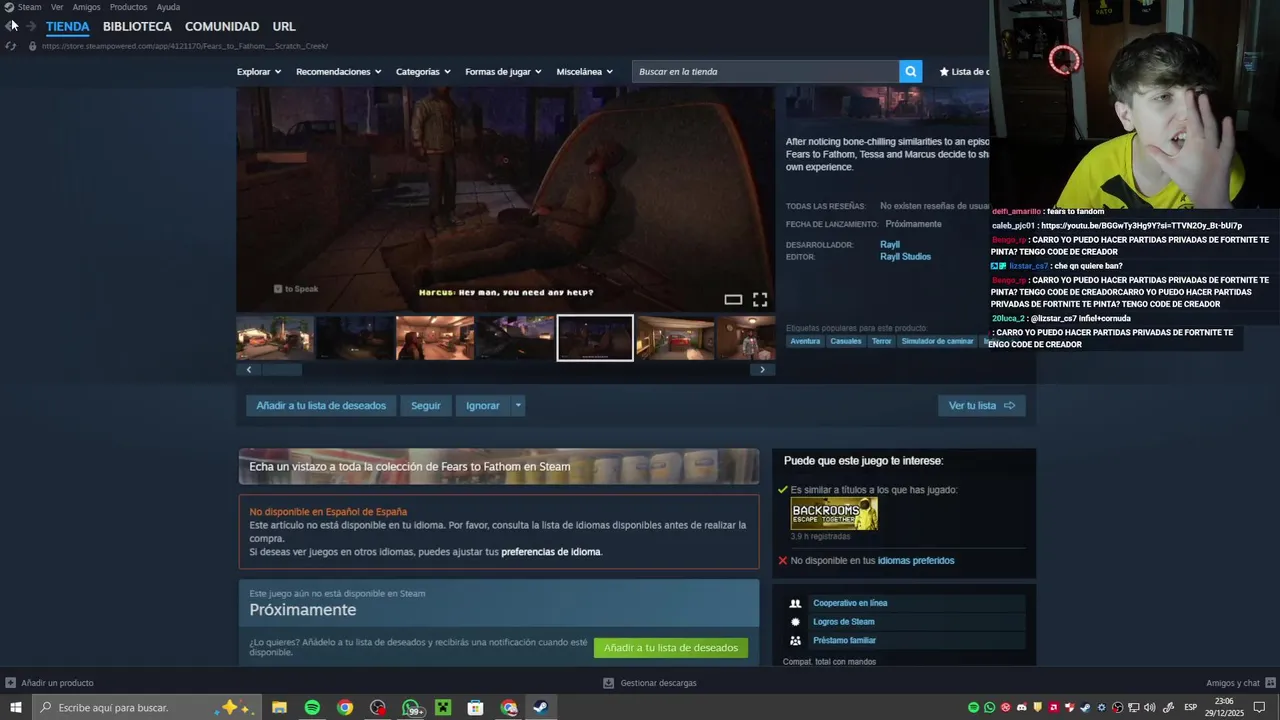The width and height of the screenshot is (1280, 720).
Task: Open File Explorer from the taskbar
Action: click(279, 708)
